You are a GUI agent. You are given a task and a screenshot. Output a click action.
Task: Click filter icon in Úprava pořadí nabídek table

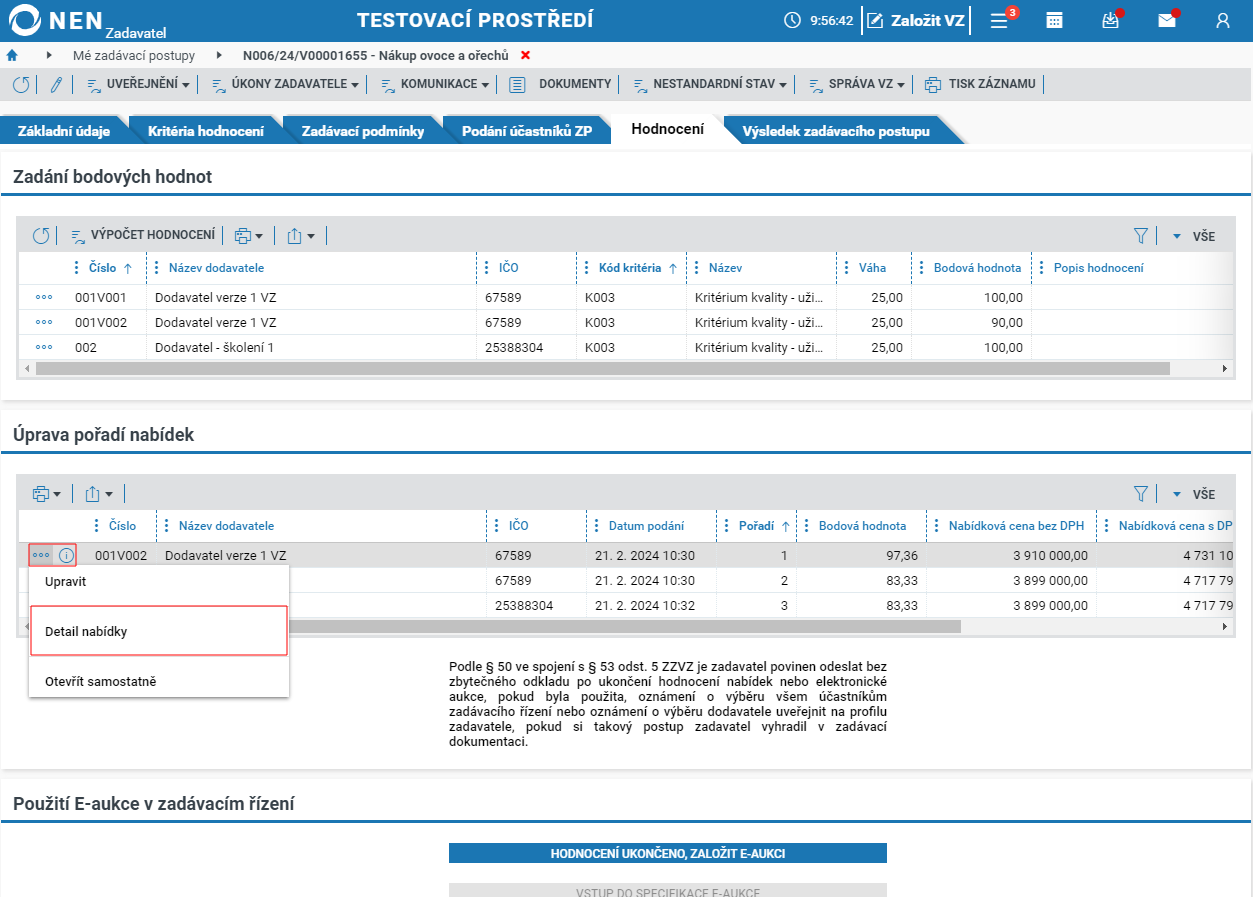1140,494
